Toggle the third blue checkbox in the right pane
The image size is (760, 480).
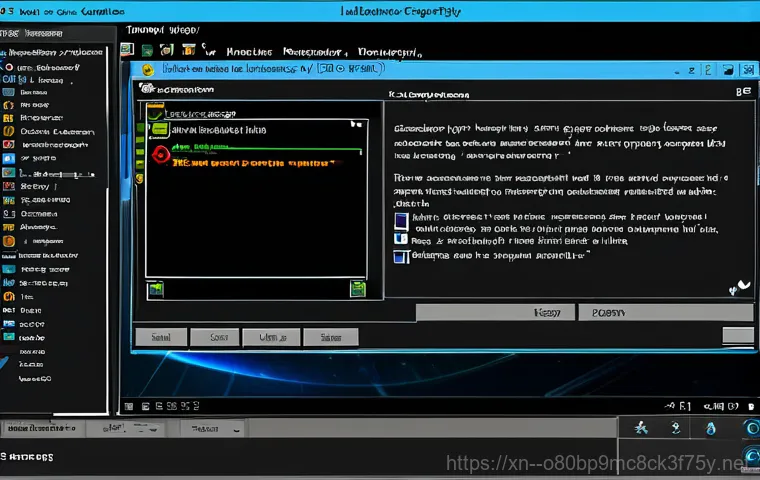pyautogui.click(x=400, y=257)
